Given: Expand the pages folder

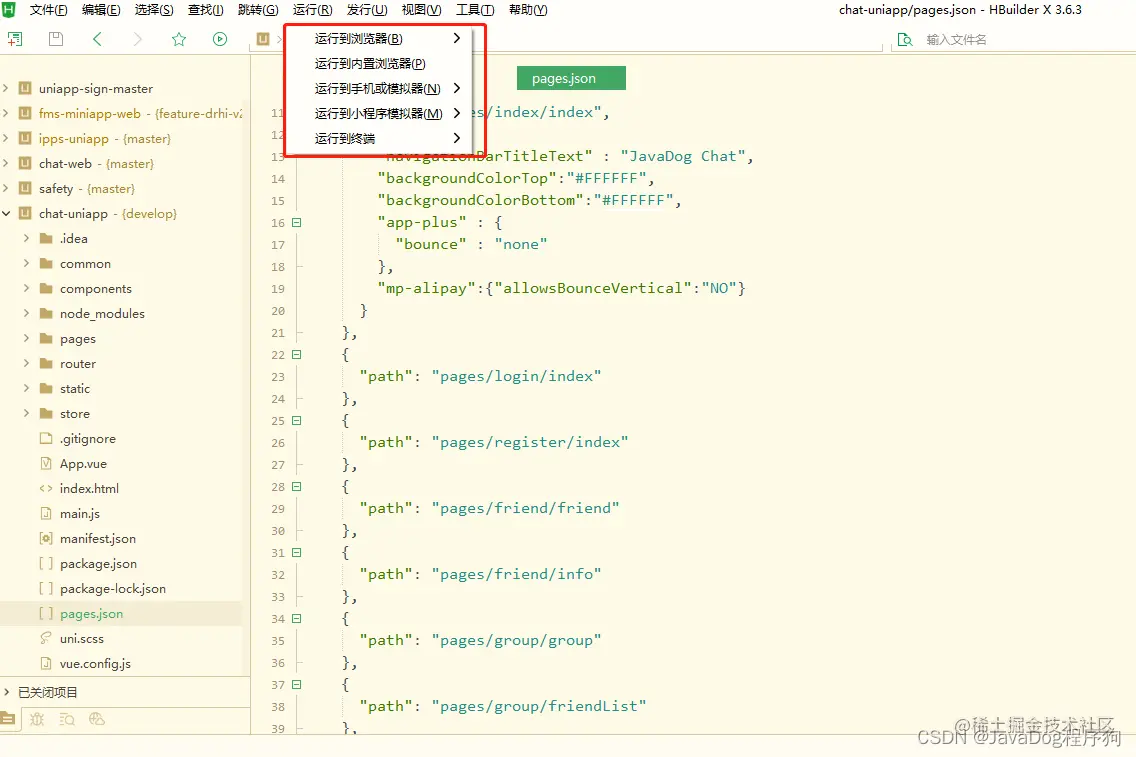Looking at the screenshot, I should [26, 338].
